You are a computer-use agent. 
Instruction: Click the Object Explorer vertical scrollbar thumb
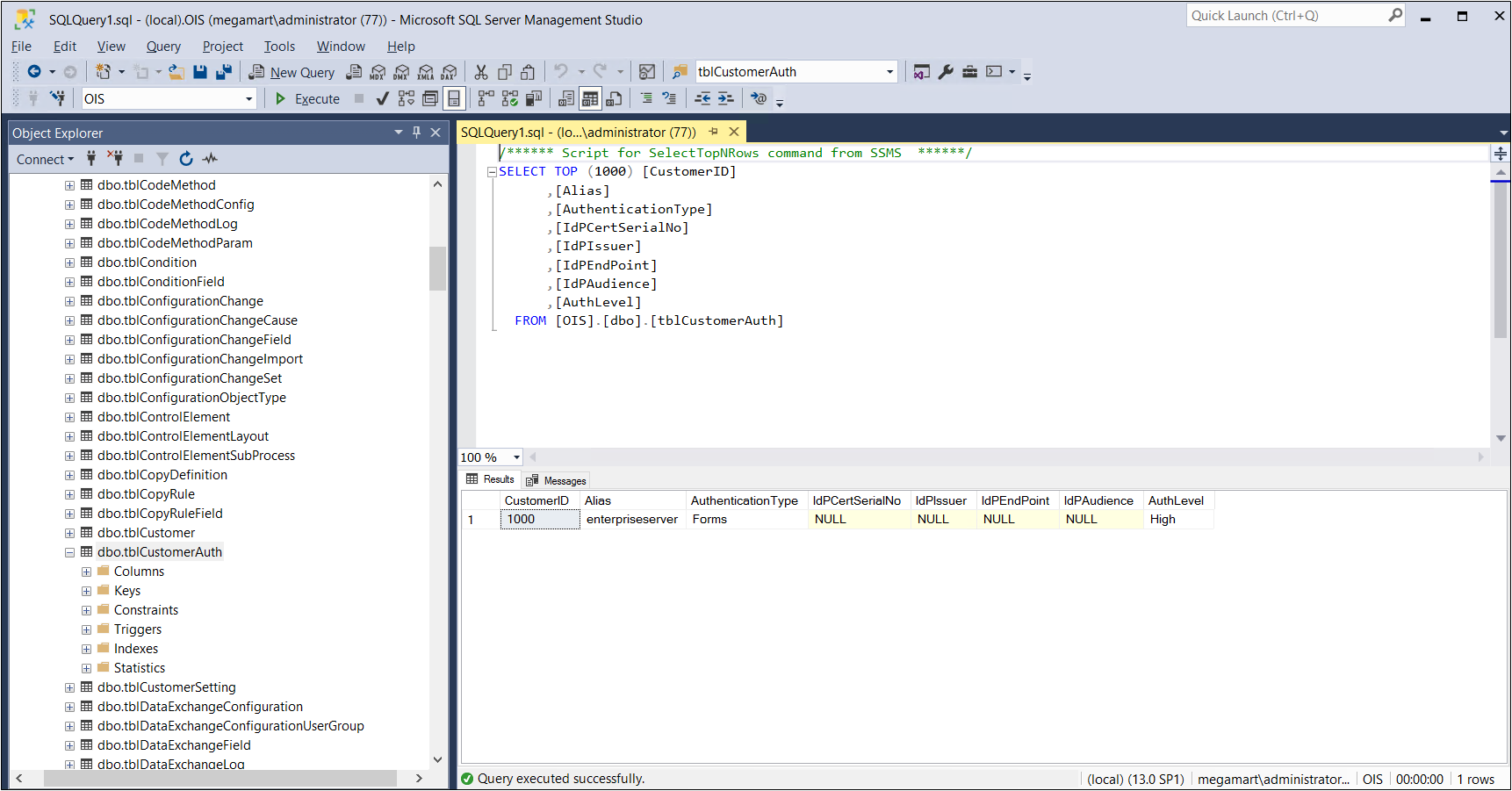point(437,269)
